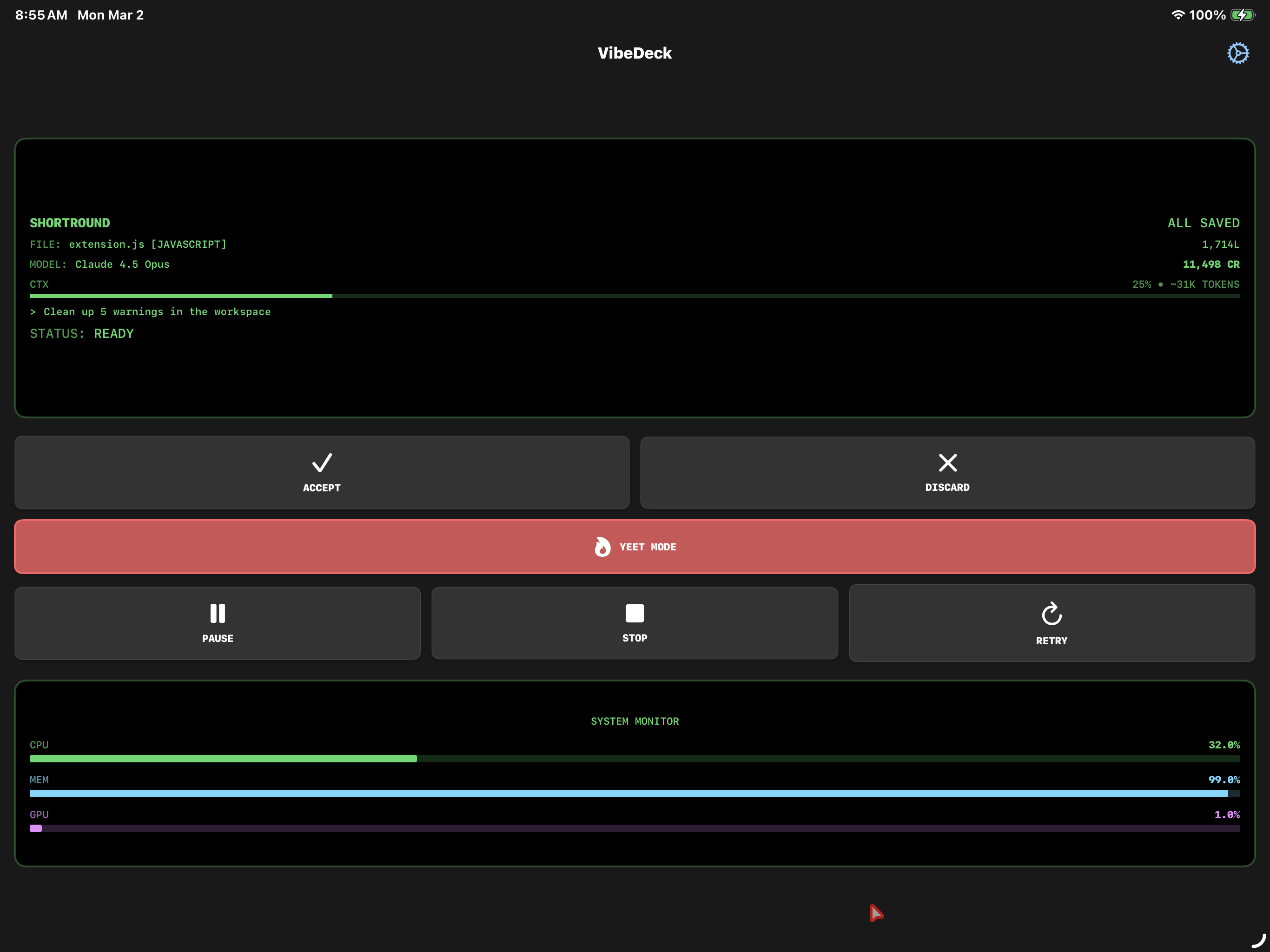Screen dimensions: 1270x952
Task: Enable YEET MODE
Action: click(x=635, y=547)
